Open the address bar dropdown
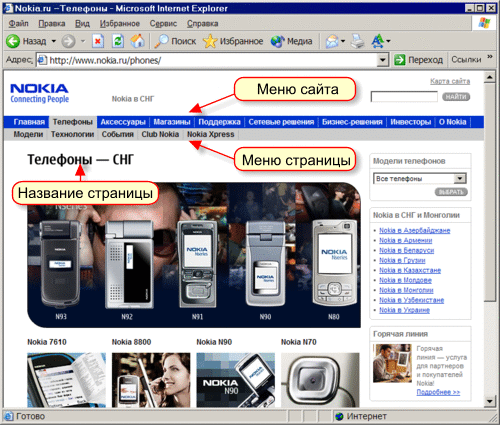The height and width of the screenshot is (425, 500). 383,60
